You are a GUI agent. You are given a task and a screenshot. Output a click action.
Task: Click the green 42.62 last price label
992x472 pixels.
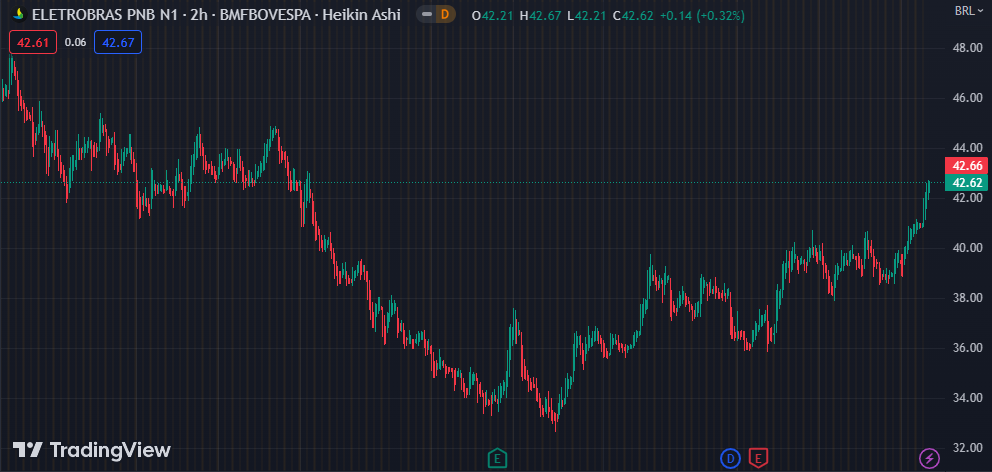click(967, 183)
